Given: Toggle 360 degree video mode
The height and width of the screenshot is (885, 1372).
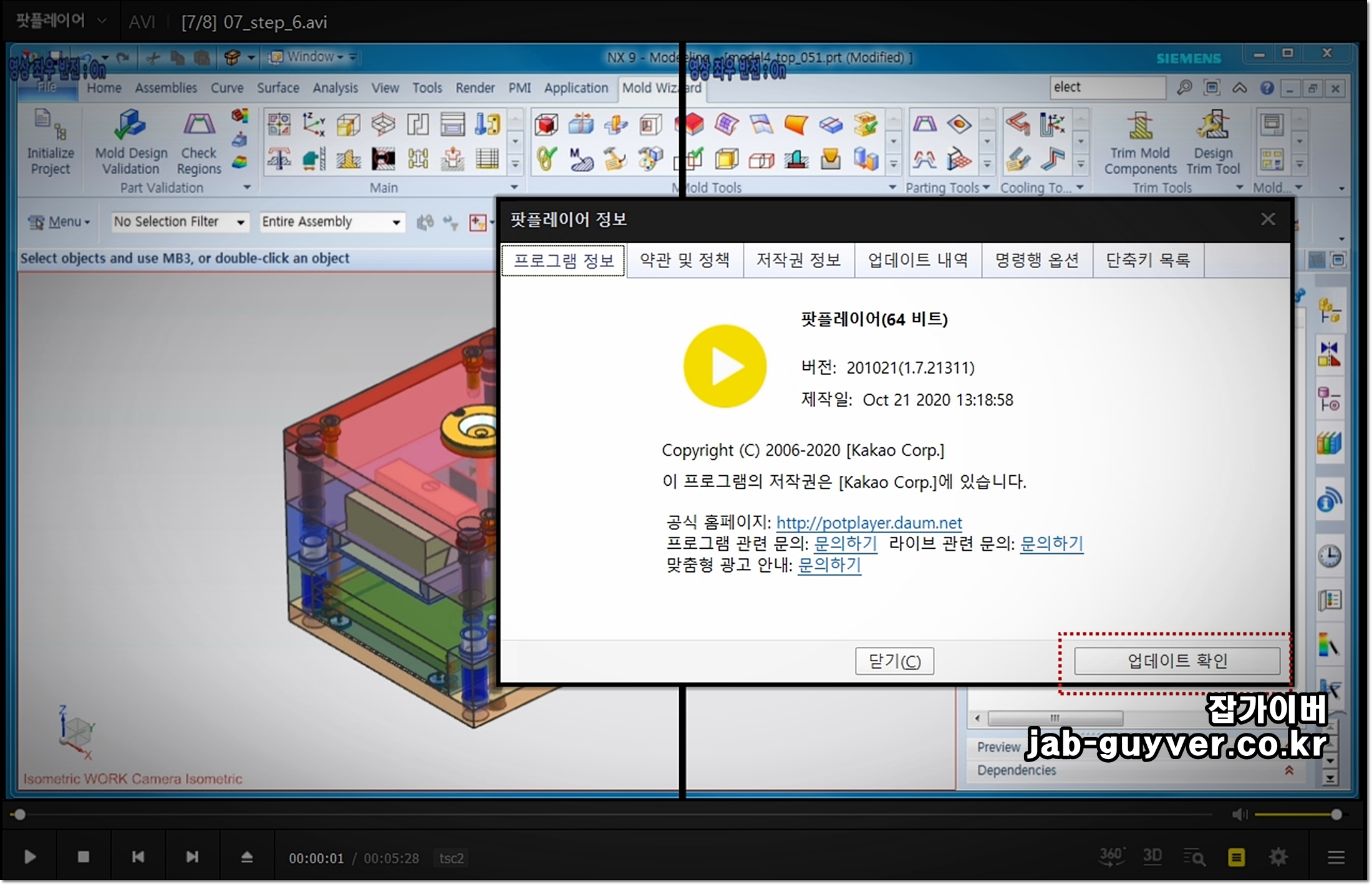Looking at the screenshot, I should point(1111,856).
